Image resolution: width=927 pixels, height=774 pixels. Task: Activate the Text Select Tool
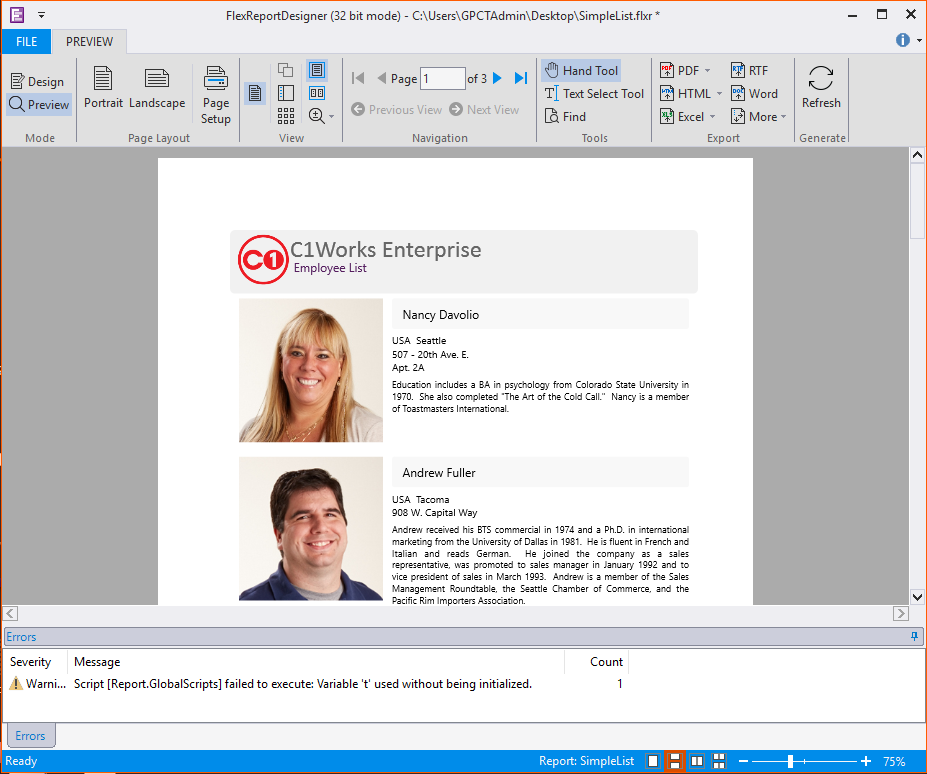(x=594, y=93)
